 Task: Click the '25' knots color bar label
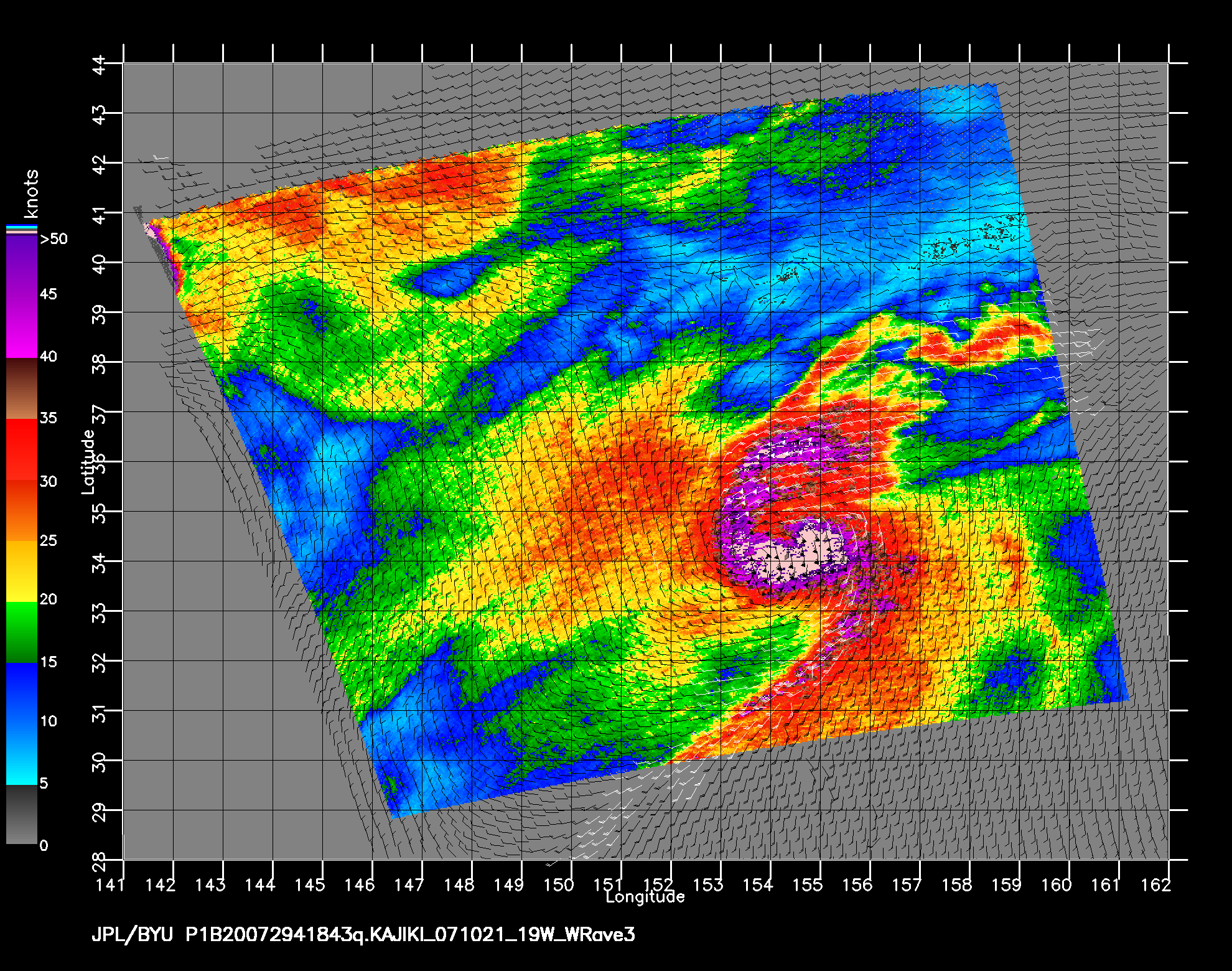coord(49,540)
